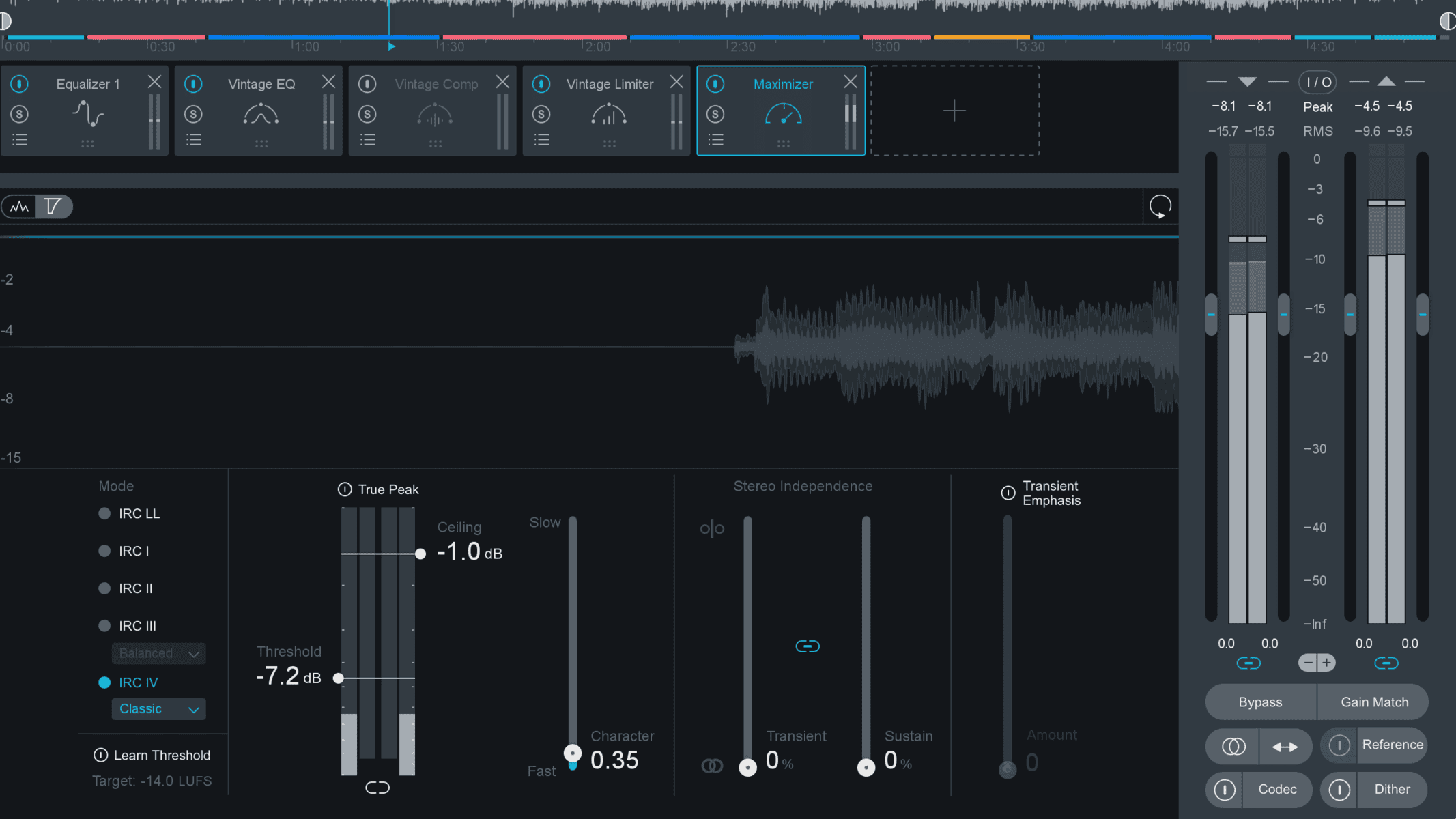Viewport: 1456px width, 819px height.
Task: Open Equalizer 1 presets list icon
Action: [20, 140]
